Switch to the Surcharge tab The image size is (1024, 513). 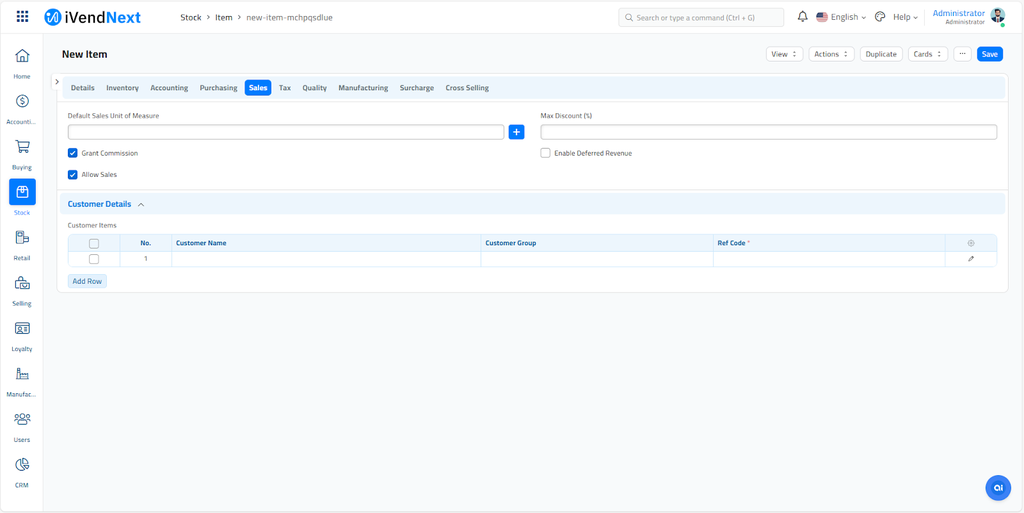[417, 87]
